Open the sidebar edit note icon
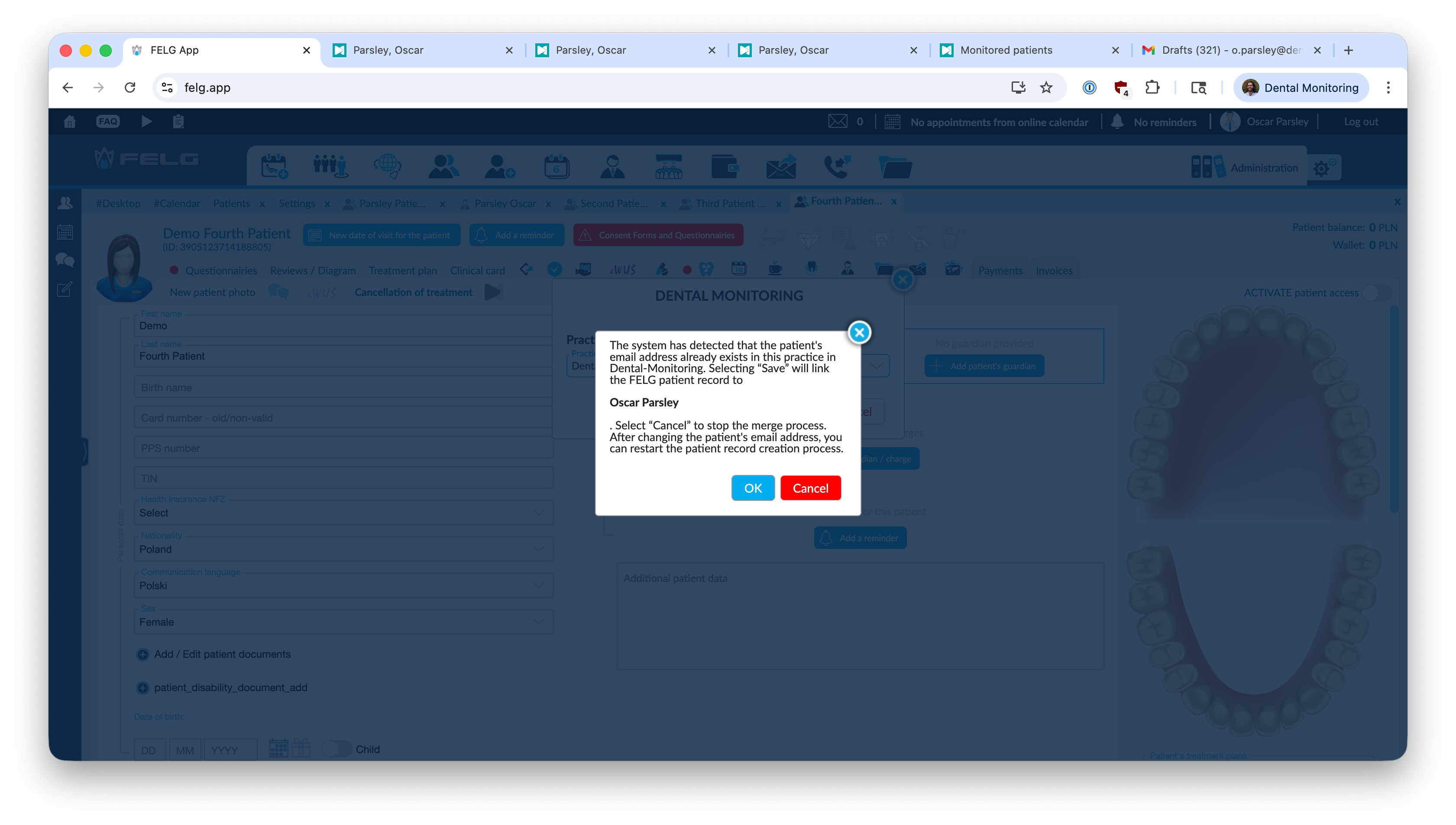Screen dimensions: 1456x825 pyautogui.click(x=65, y=289)
